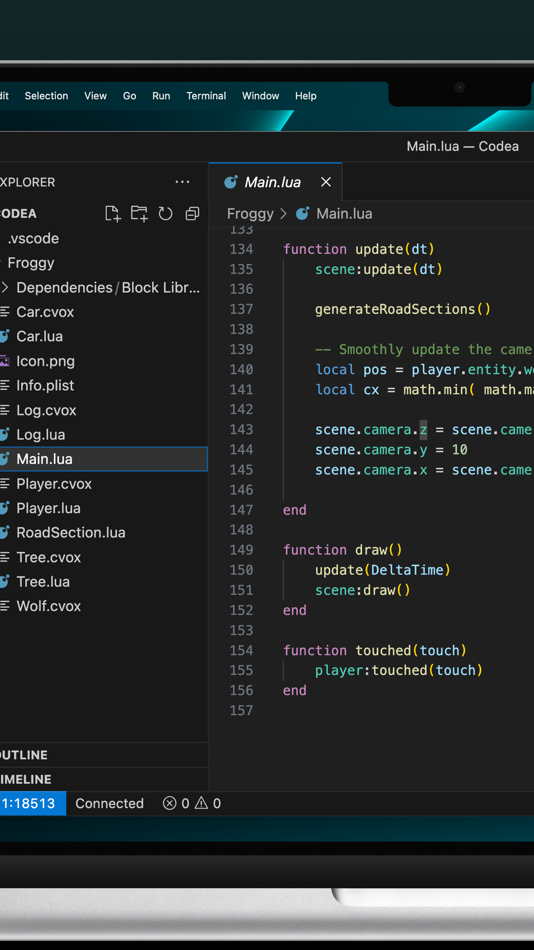The width and height of the screenshot is (534, 950).
Task: Open Explorer more actions ellipsis
Action: (182, 182)
